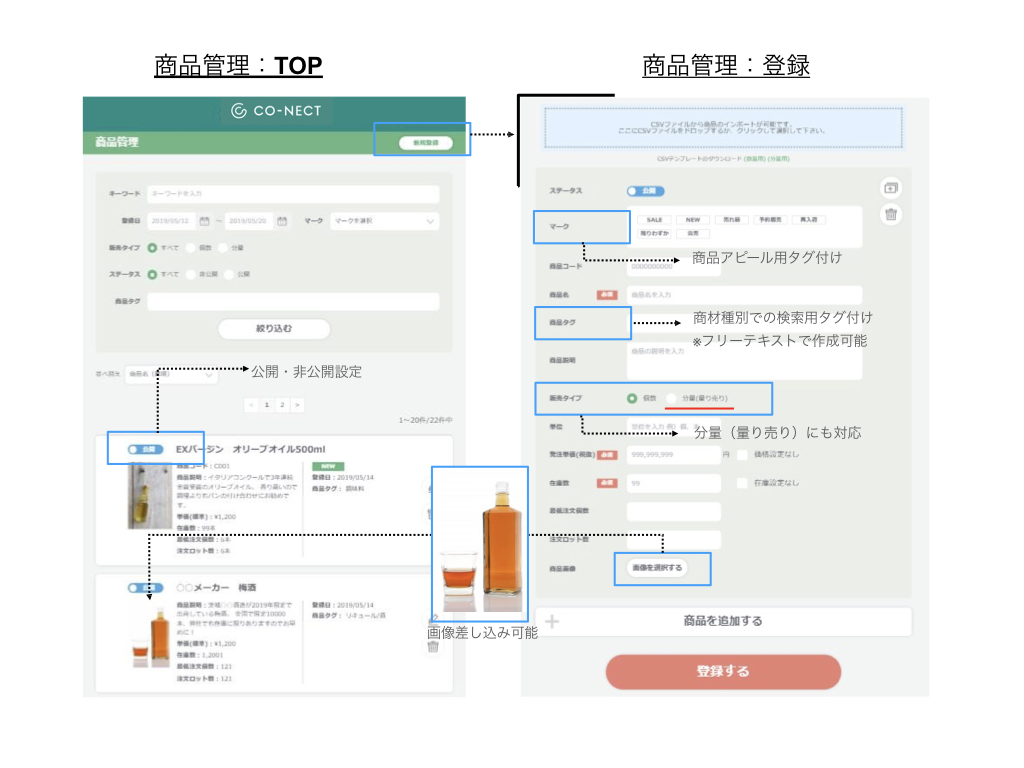Click the duplicate form icon above trash

coord(891,188)
